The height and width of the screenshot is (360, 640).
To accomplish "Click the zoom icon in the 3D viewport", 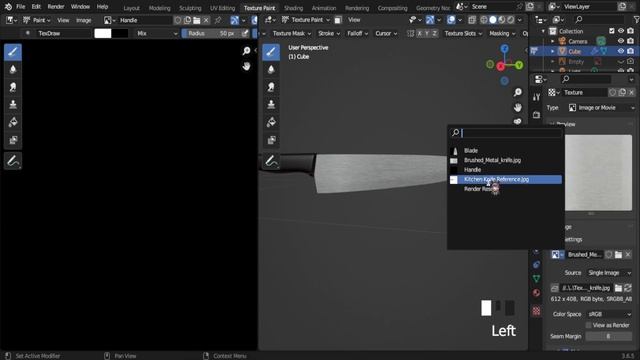I will pyautogui.click(x=518, y=92).
